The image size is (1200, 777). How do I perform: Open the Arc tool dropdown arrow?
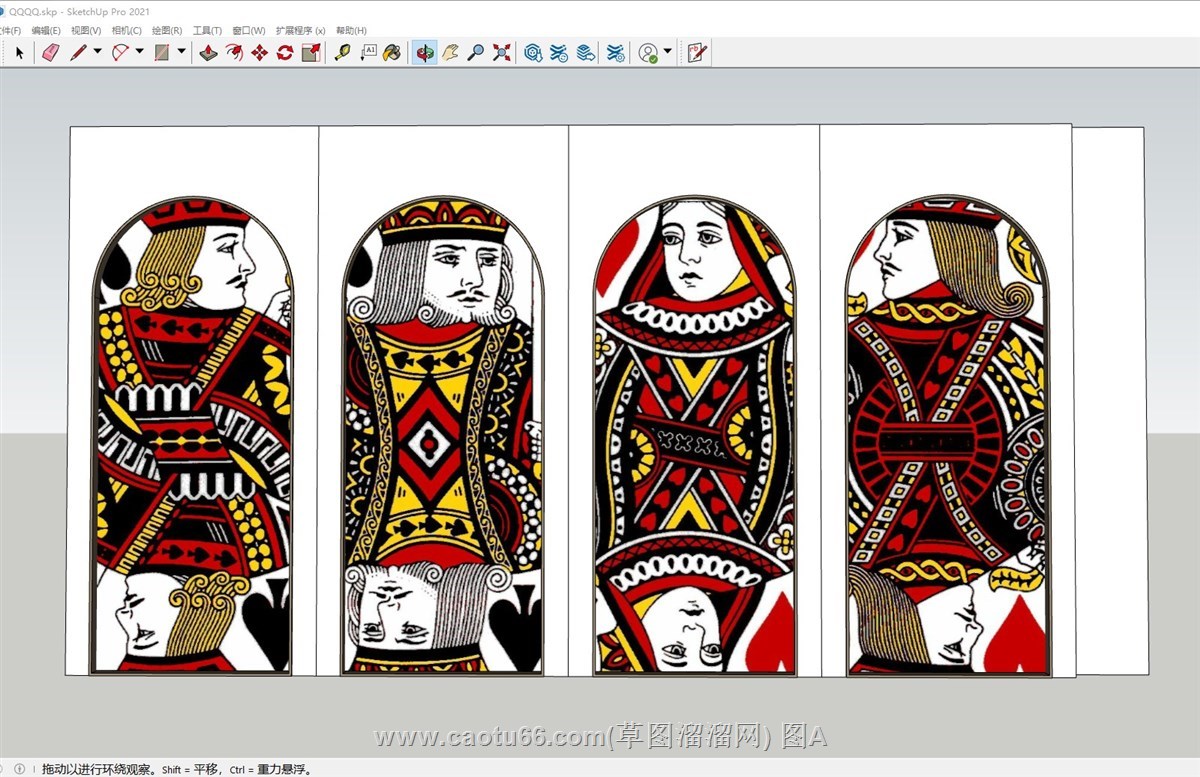(x=140, y=52)
